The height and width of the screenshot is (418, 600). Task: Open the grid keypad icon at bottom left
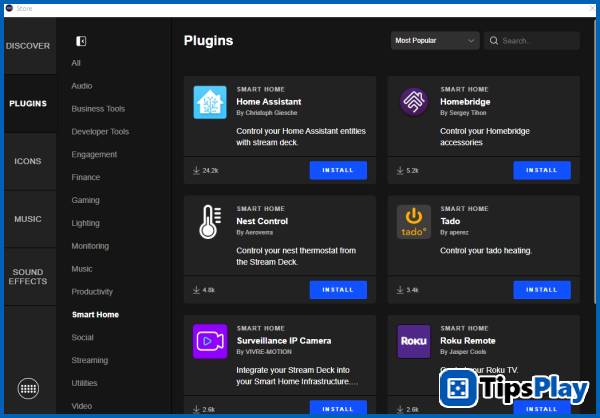coord(28,389)
